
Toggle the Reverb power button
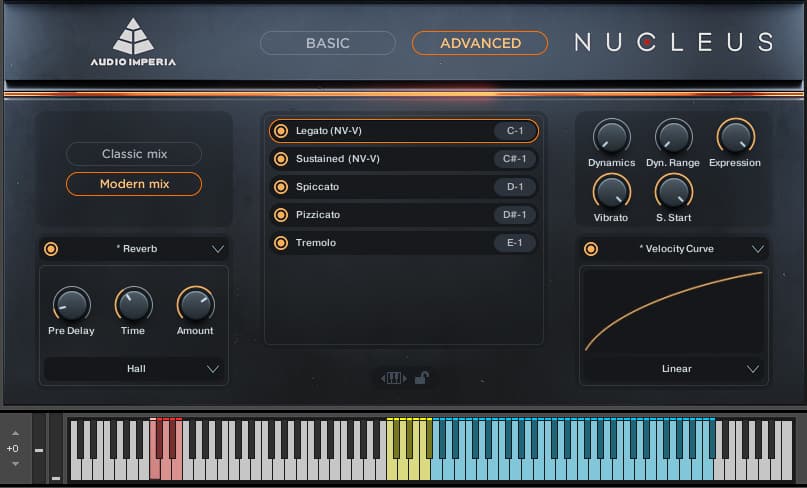(51, 249)
